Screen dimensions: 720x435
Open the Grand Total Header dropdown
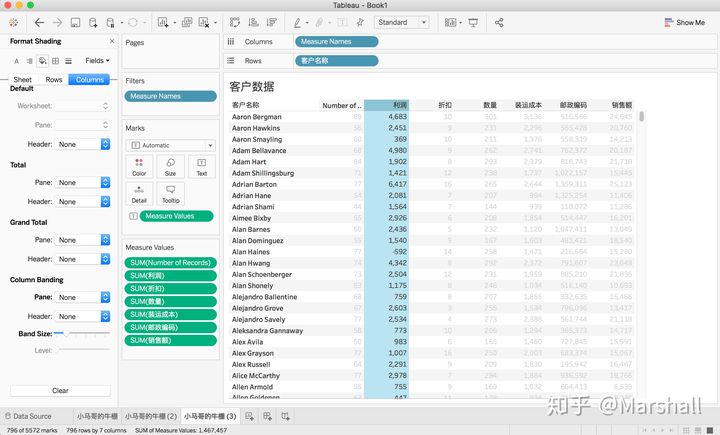[82, 259]
